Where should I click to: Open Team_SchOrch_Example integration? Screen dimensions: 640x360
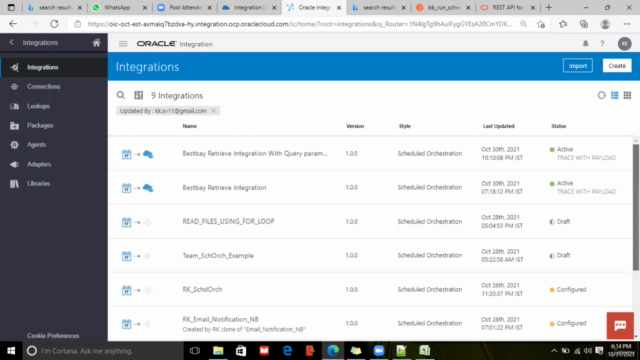pos(218,256)
